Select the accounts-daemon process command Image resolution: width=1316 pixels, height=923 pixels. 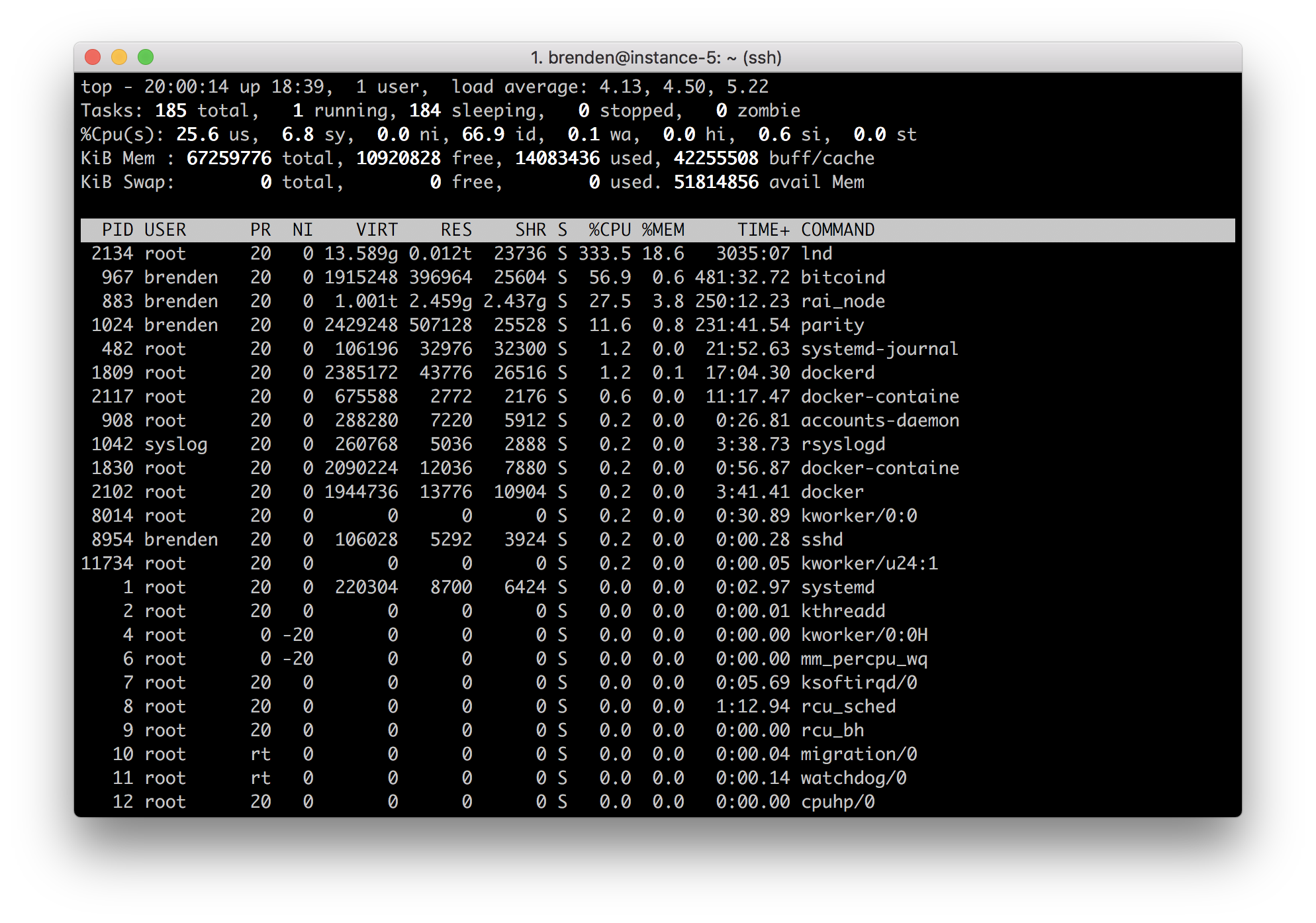pyautogui.click(x=880, y=420)
